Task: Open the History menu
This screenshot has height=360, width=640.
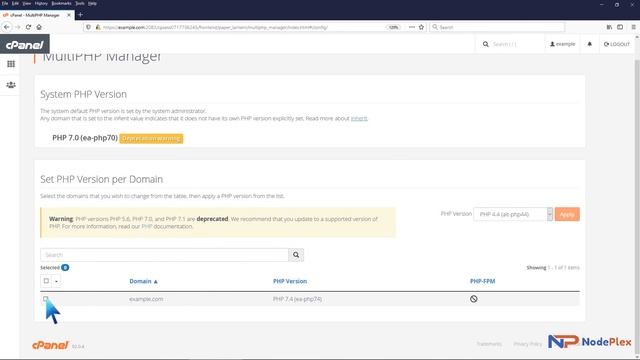Action: click(41, 3)
